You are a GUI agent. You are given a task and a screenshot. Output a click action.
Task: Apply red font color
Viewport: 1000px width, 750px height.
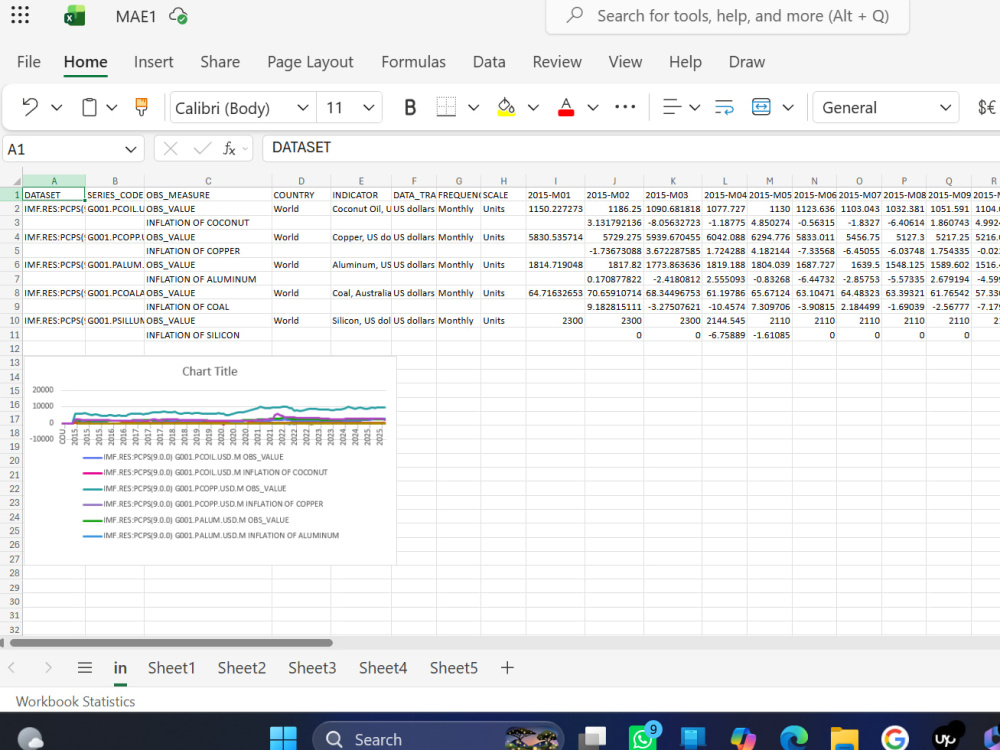[566, 107]
